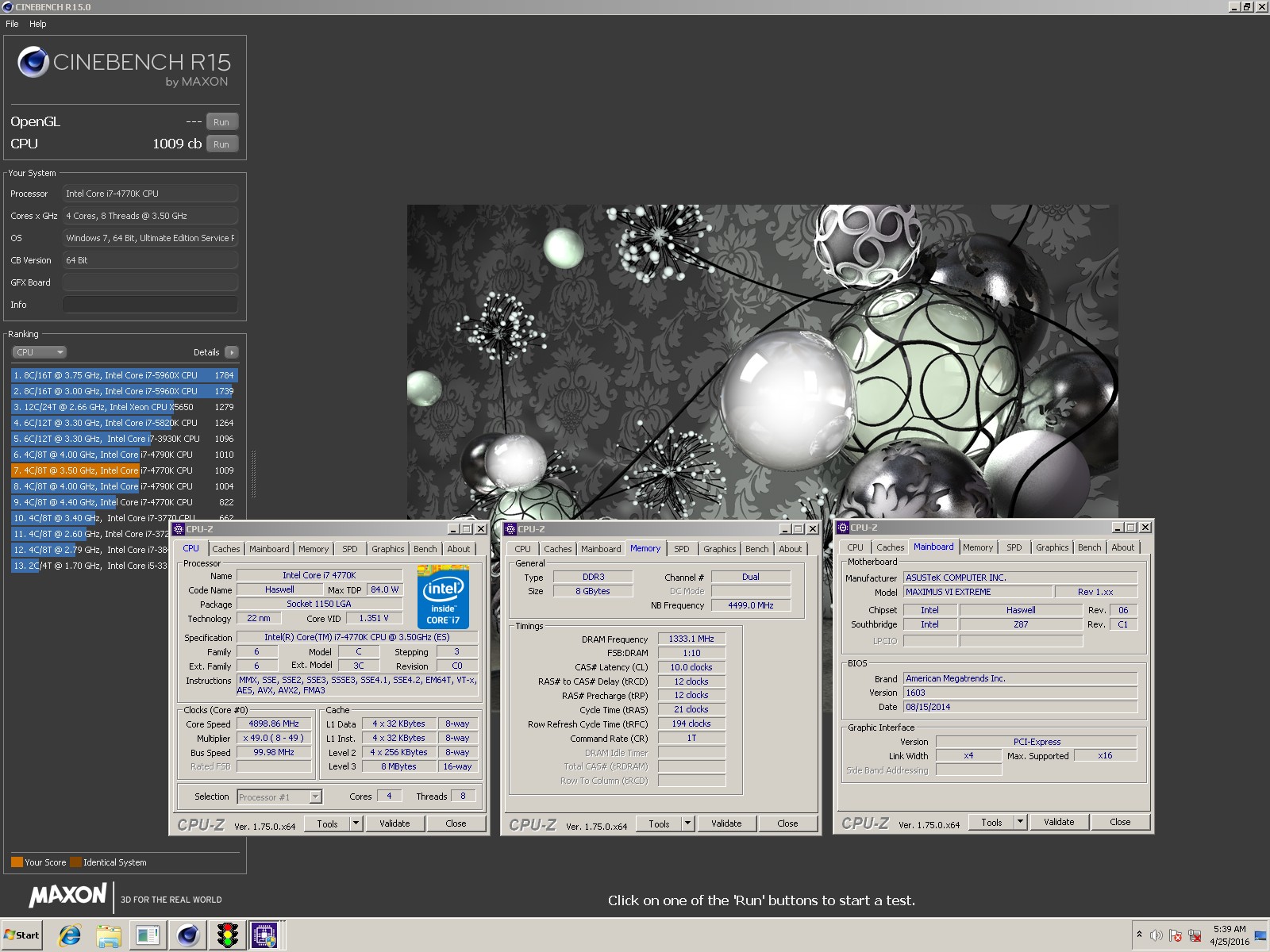Open Memory tab in right CPU-Z window
Screen dimensions: 1270x952
pyautogui.click(x=978, y=547)
